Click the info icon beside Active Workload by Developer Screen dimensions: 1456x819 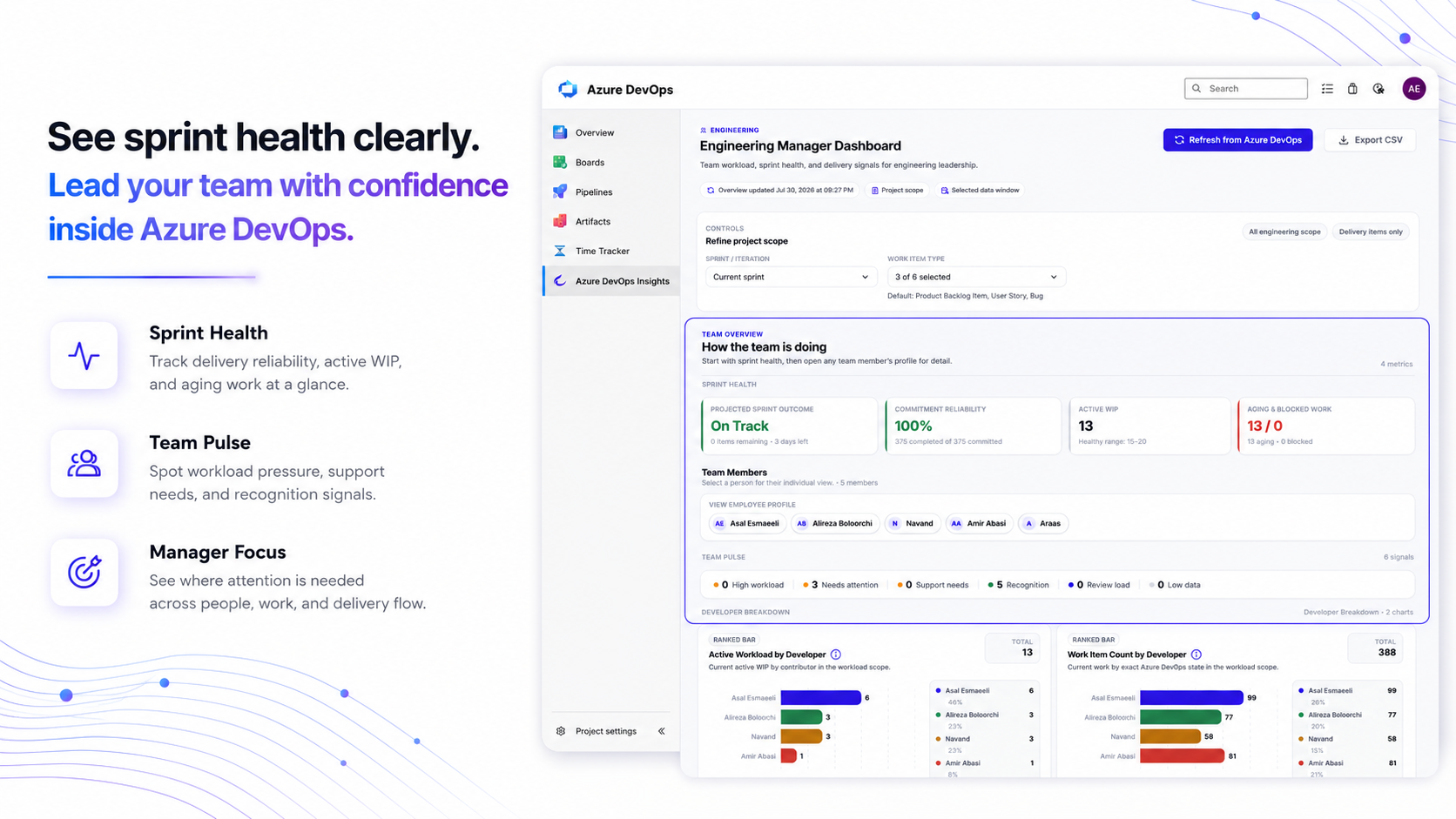pyautogui.click(x=836, y=655)
